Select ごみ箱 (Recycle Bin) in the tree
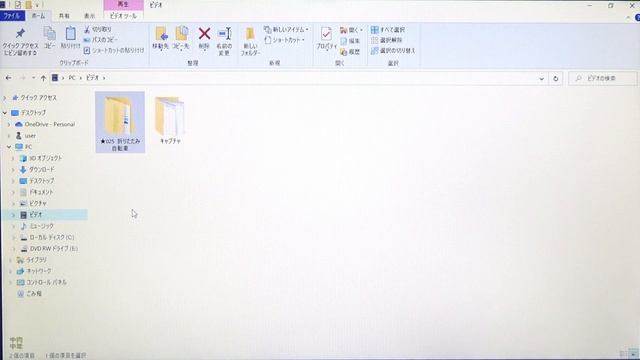 pyautogui.click(x=29, y=294)
